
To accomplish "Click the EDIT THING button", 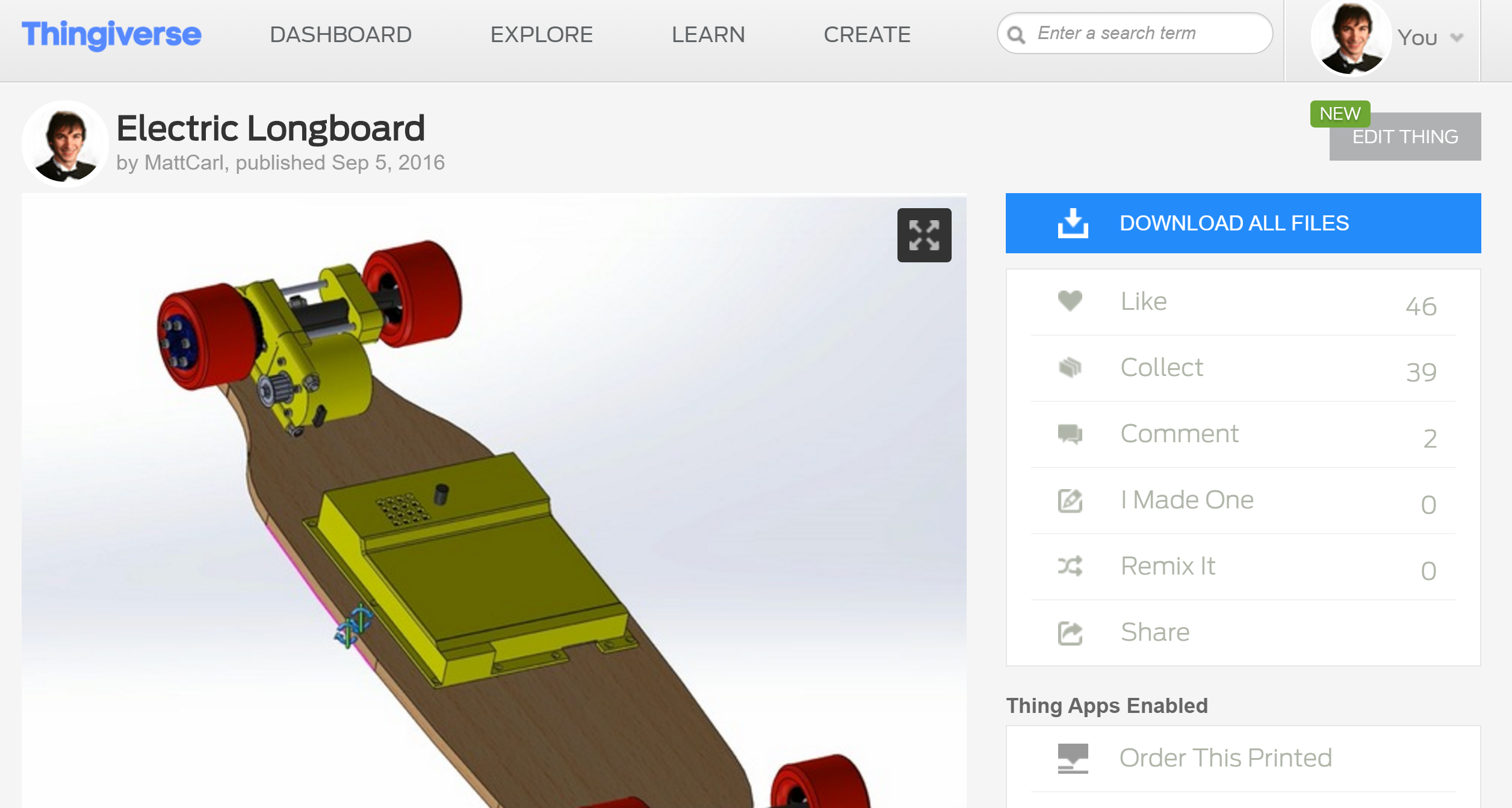I will click(x=1405, y=137).
